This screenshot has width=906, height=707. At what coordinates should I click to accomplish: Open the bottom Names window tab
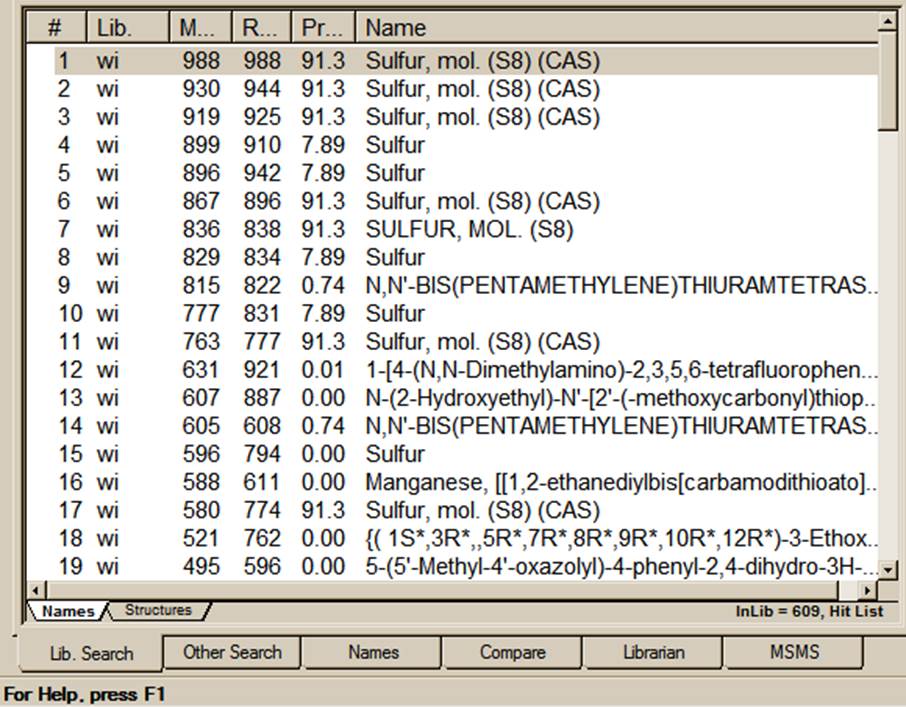373,652
